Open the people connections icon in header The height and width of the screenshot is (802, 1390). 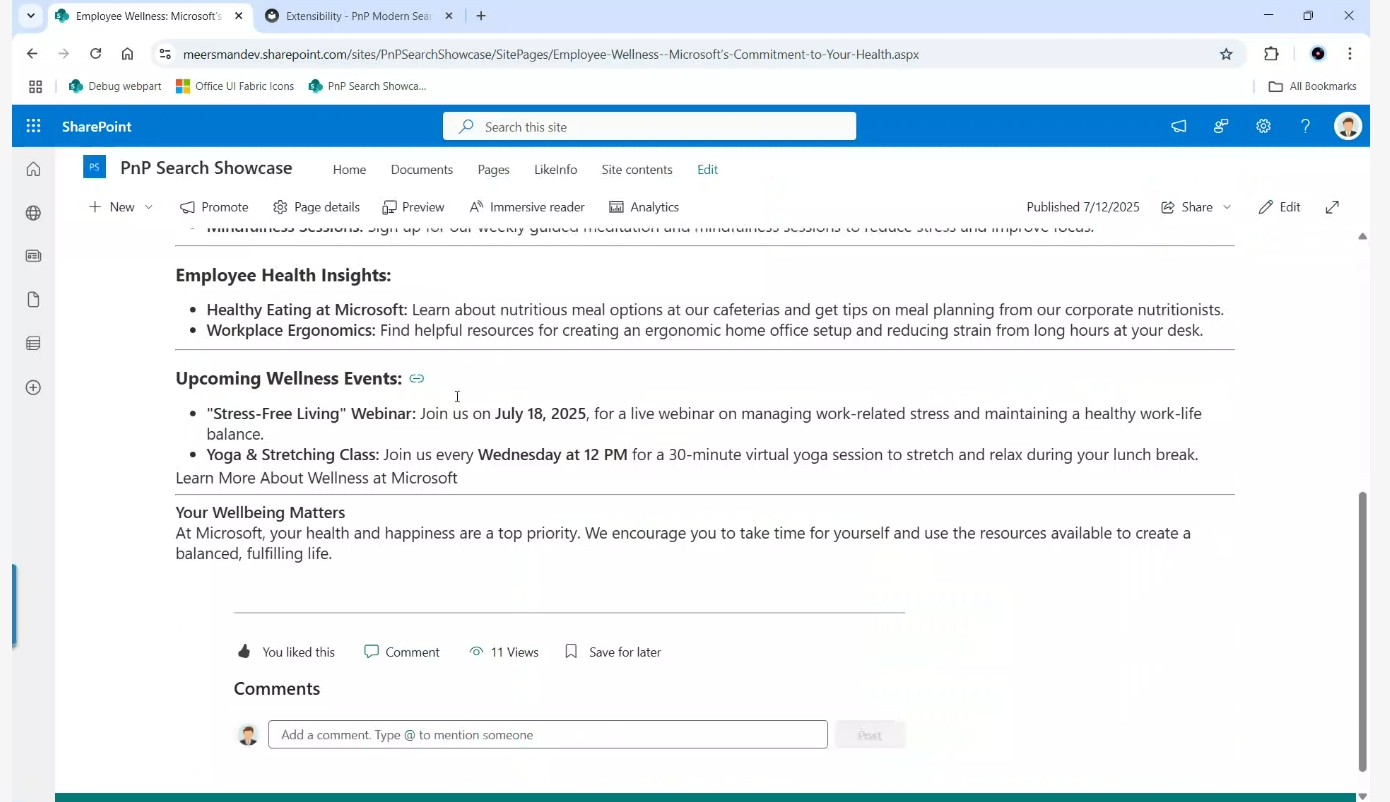coord(1221,126)
